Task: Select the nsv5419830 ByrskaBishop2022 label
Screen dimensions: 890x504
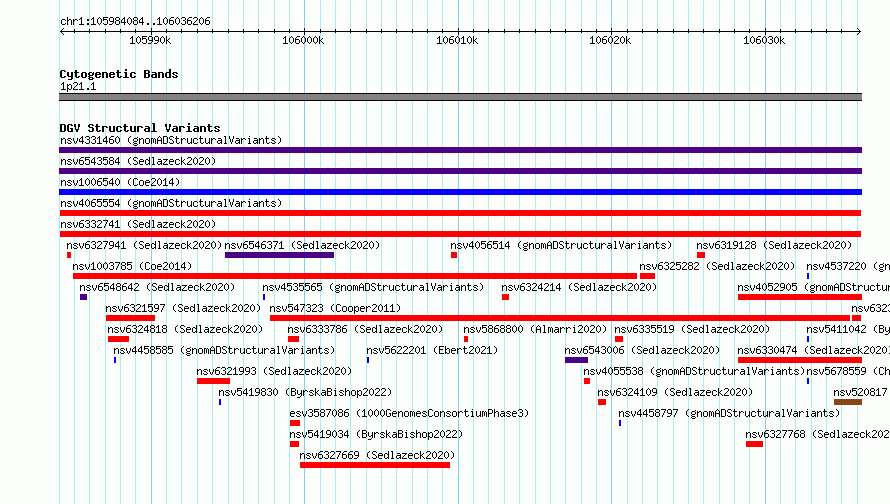Action: point(305,392)
